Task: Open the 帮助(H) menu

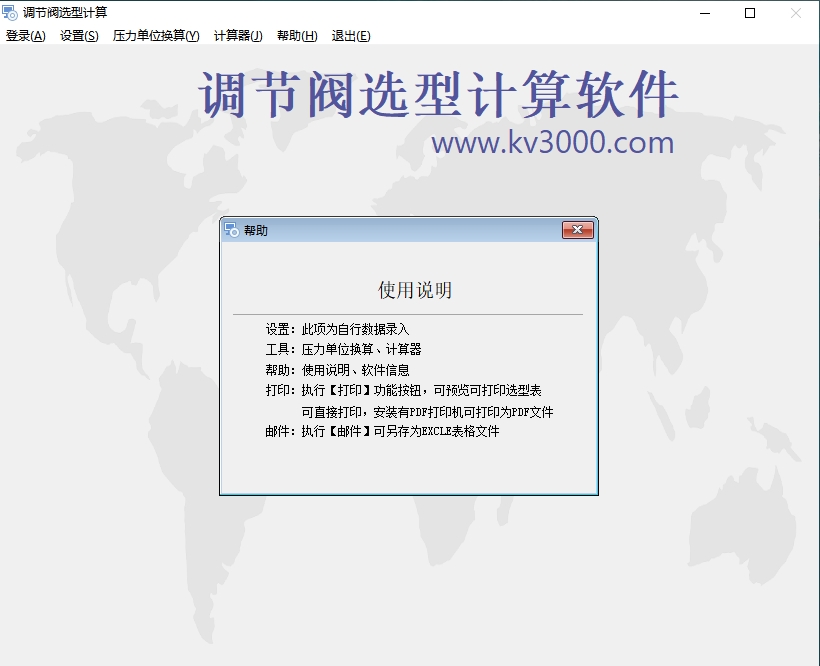Action: pos(297,36)
